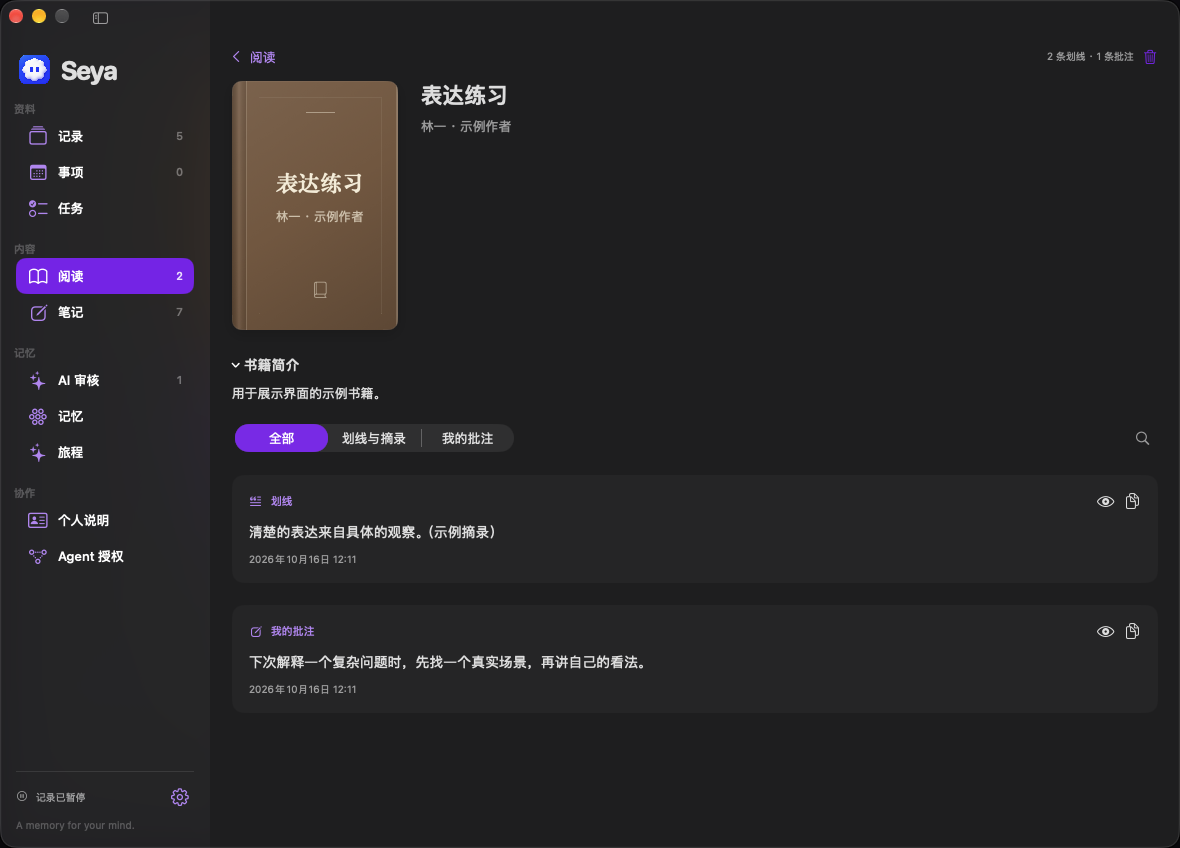This screenshot has width=1180, height=848.
Task: Select the 全部 filter tab
Action: [x=281, y=438]
